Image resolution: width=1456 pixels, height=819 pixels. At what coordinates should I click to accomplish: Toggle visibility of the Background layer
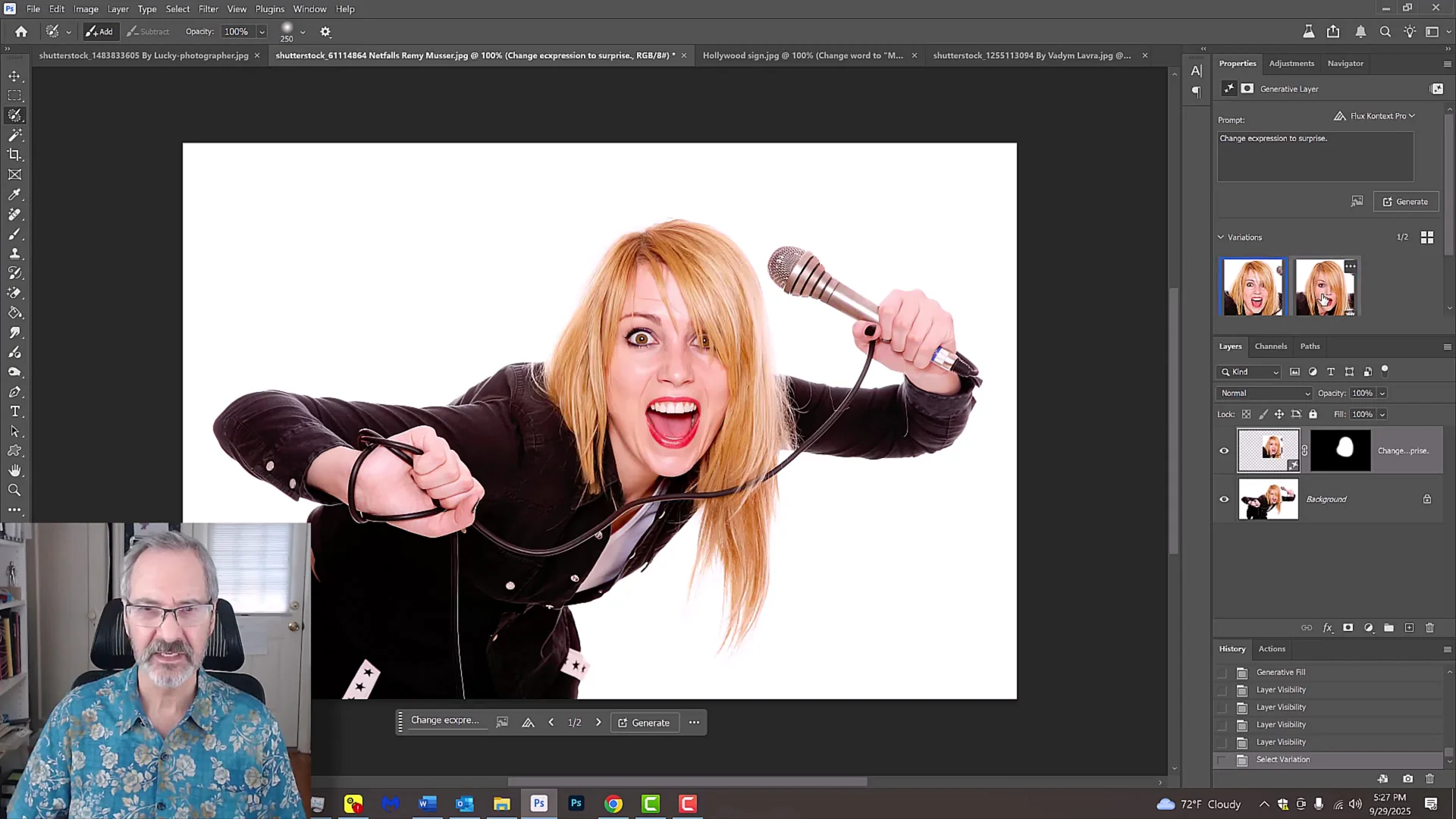click(x=1223, y=499)
